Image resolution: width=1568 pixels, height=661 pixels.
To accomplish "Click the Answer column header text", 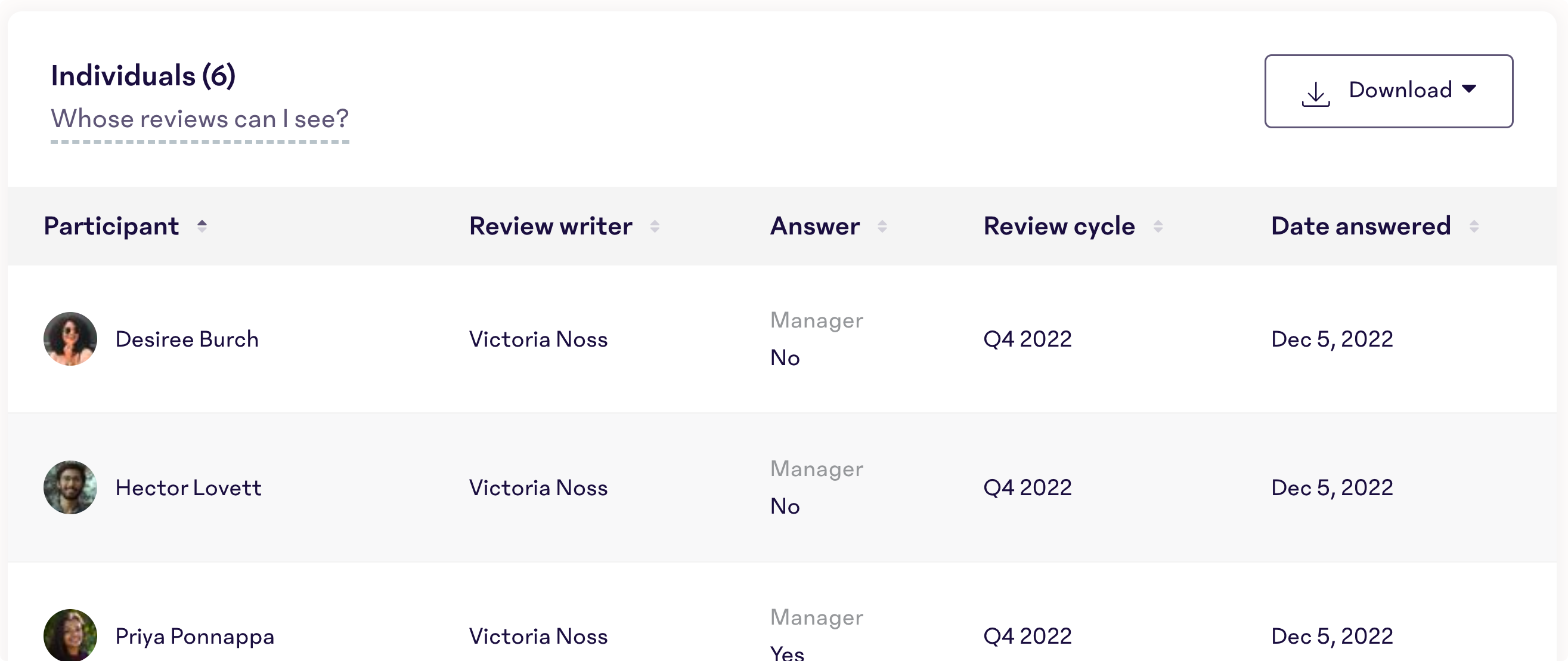I will point(815,227).
